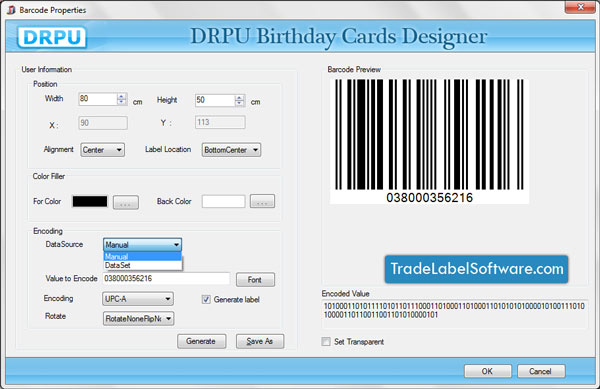Click the Barcode Properties title bar app icon
This screenshot has width=600, height=389.
tap(11, 10)
